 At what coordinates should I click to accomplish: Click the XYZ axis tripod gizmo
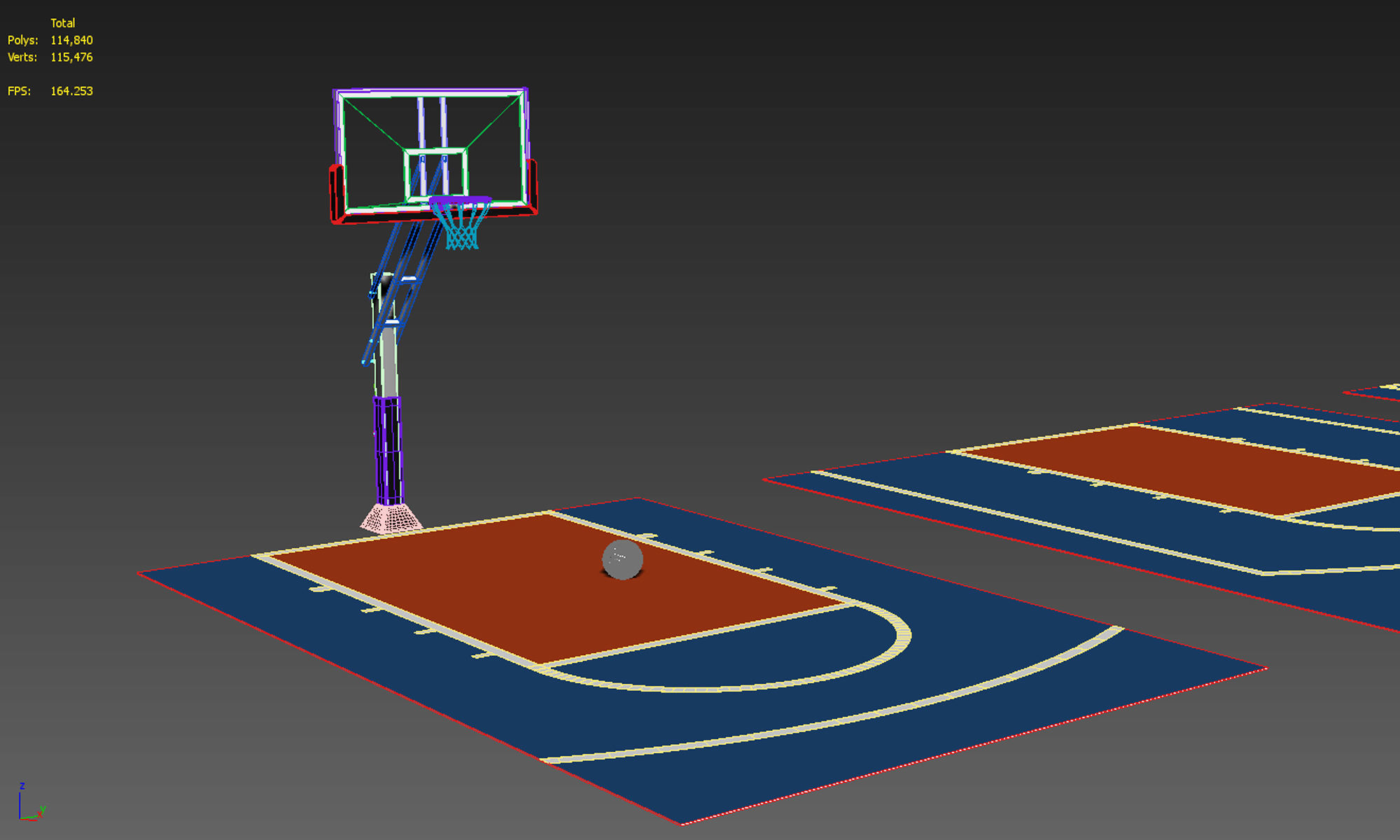(31, 802)
